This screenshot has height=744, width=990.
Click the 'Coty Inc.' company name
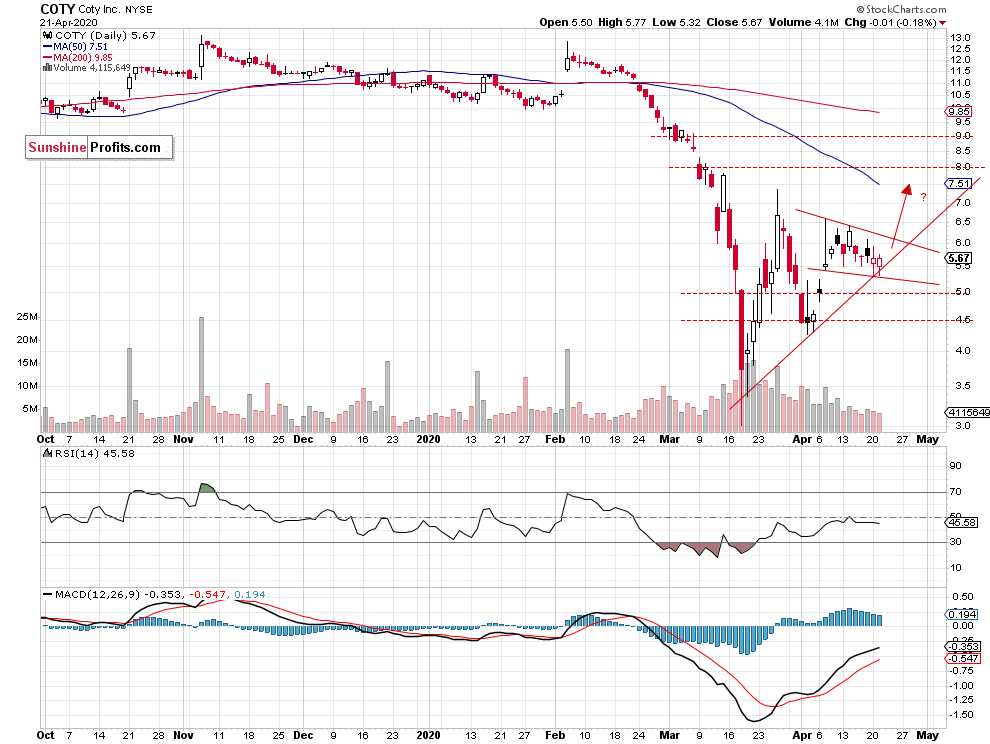pyautogui.click(x=99, y=9)
